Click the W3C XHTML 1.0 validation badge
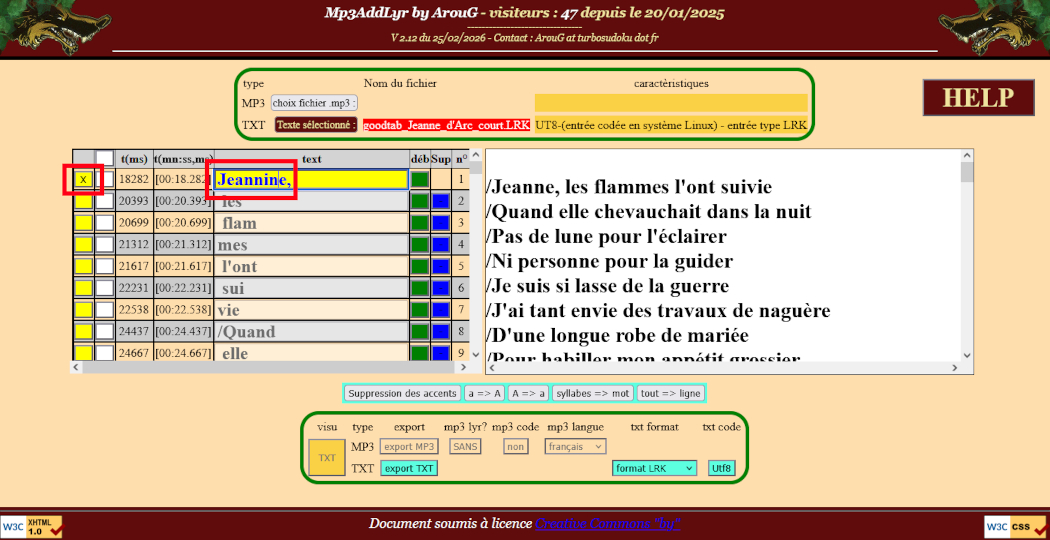Viewport: 1050px width, 540px height. coord(32,526)
